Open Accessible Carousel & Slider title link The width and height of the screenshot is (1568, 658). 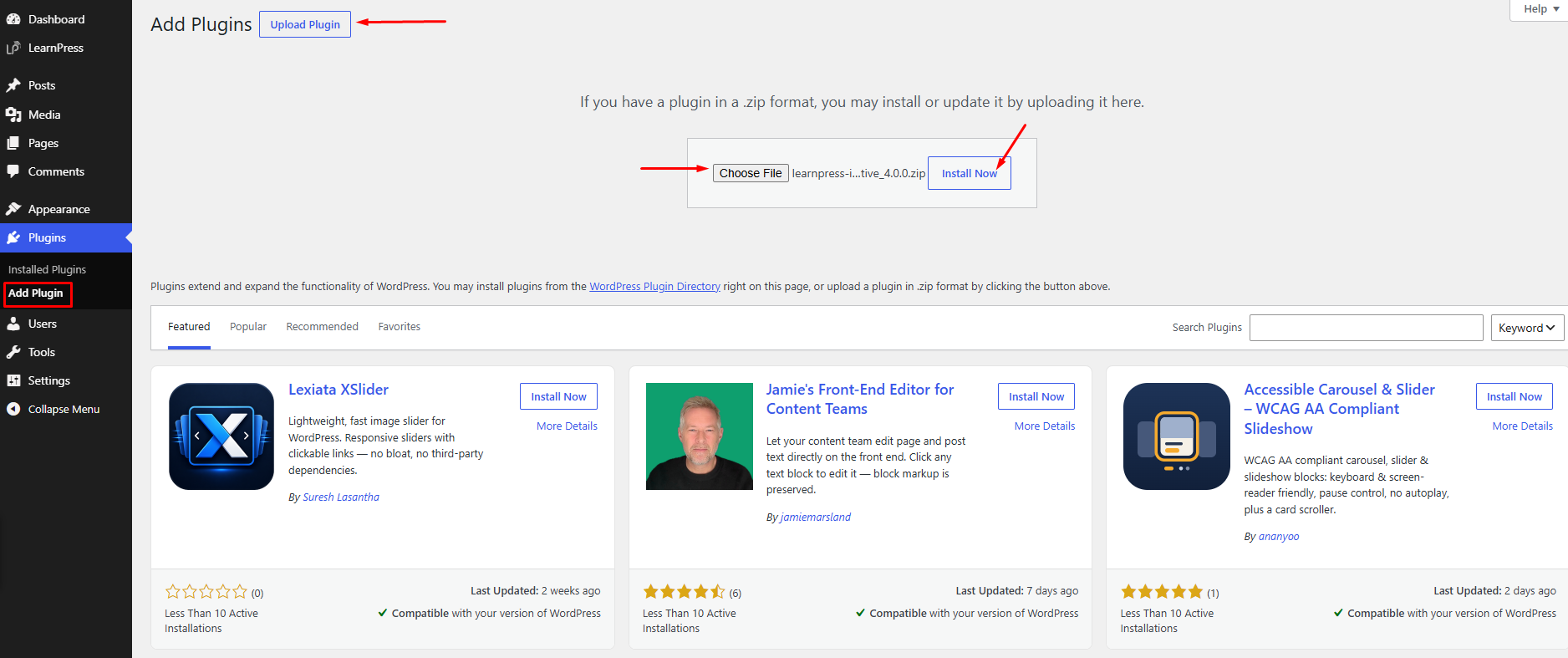pos(1339,409)
